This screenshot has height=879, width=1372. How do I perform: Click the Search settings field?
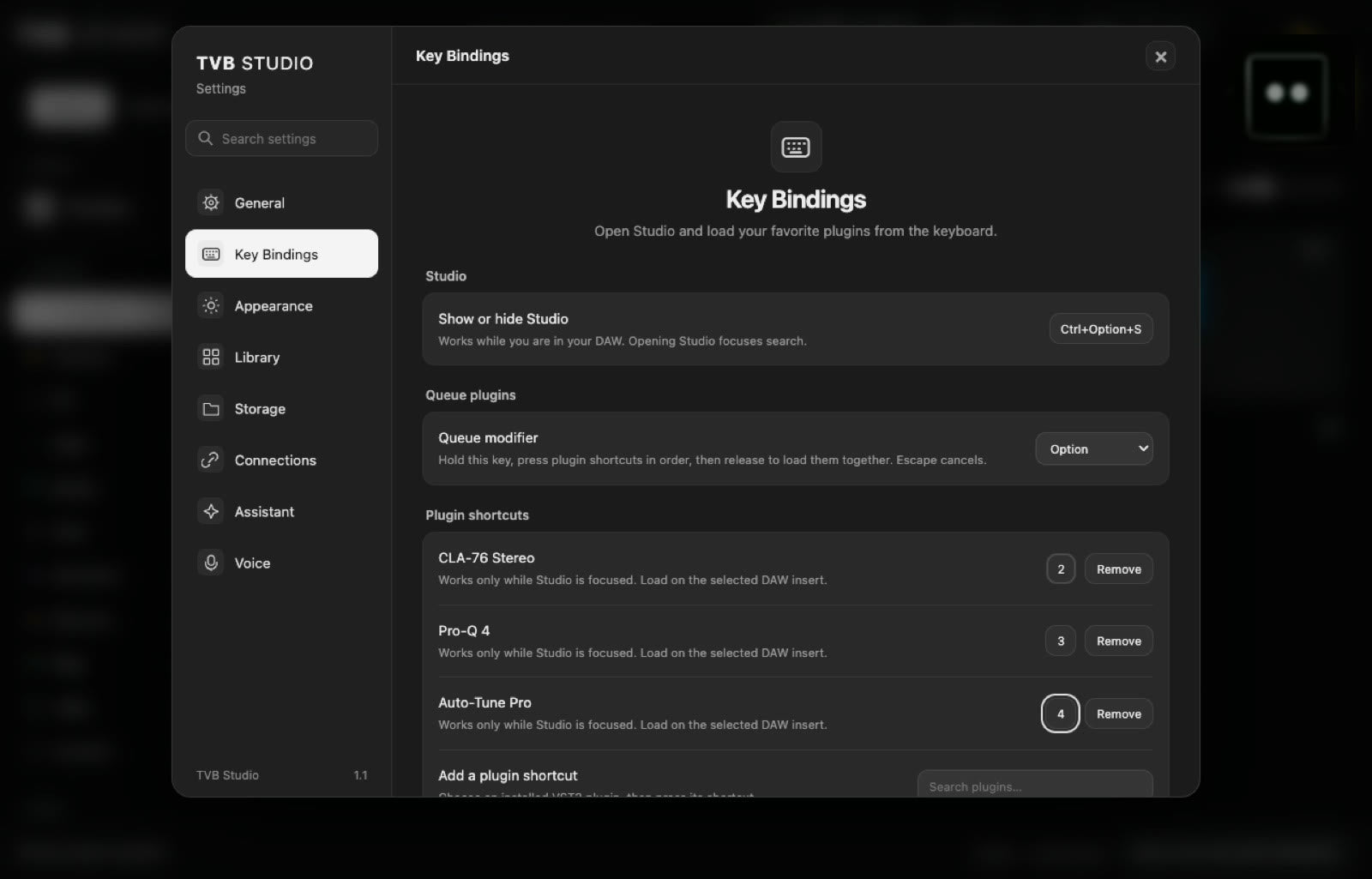281,138
